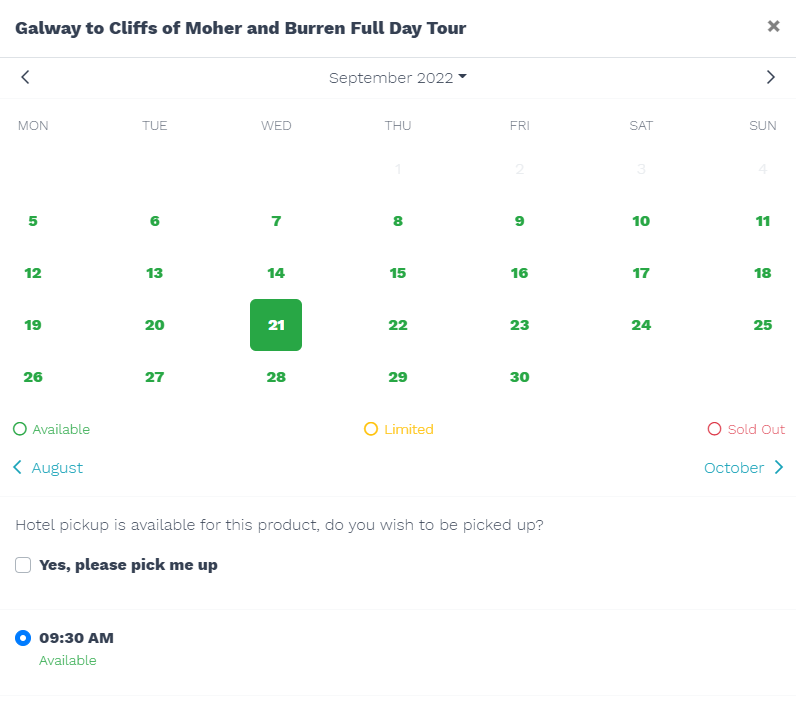Open the August month link
The height and width of the screenshot is (701, 796).
[57, 468]
